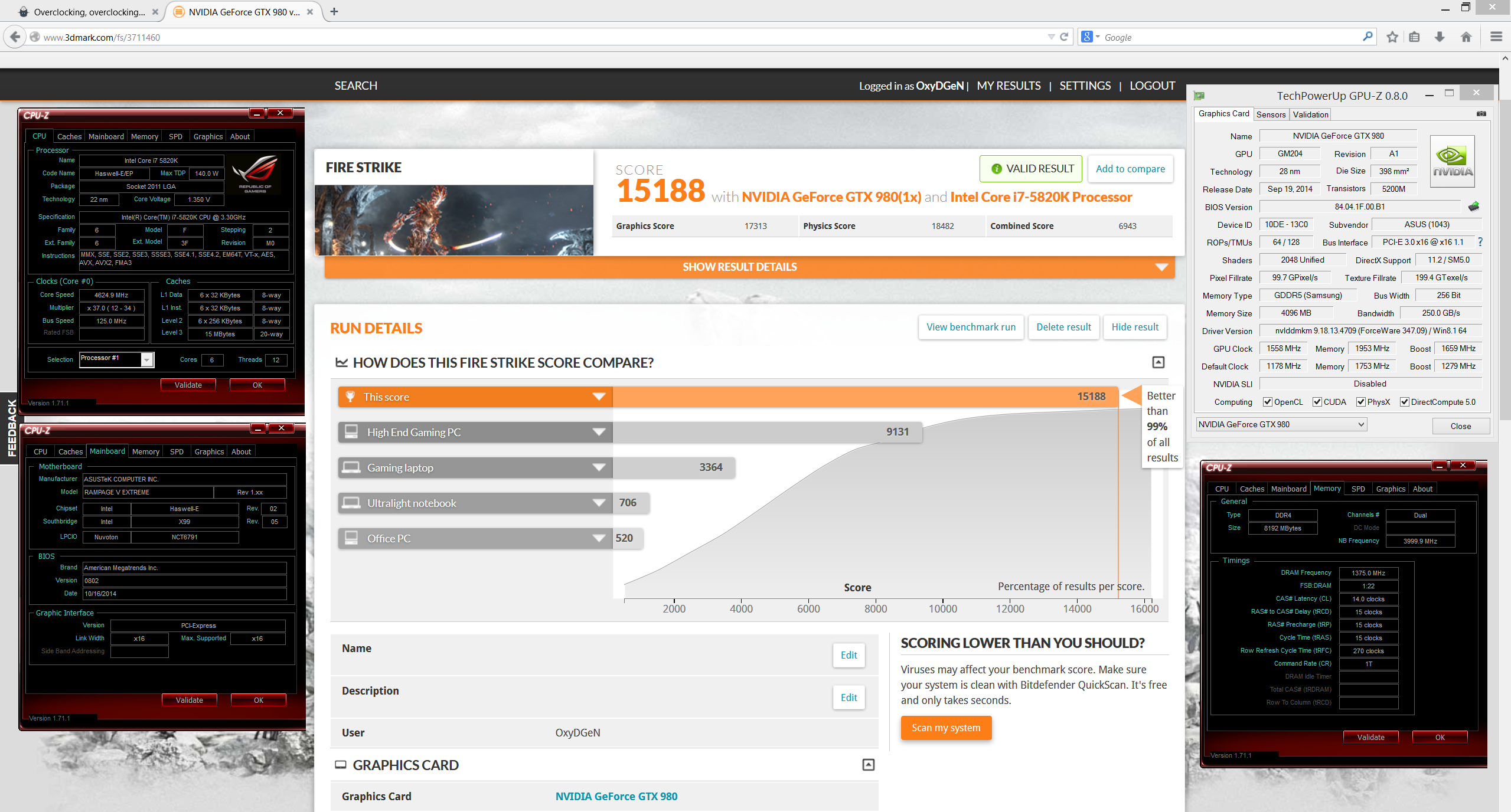Click the valid result info icon
The image size is (1511, 812).
(x=997, y=169)
